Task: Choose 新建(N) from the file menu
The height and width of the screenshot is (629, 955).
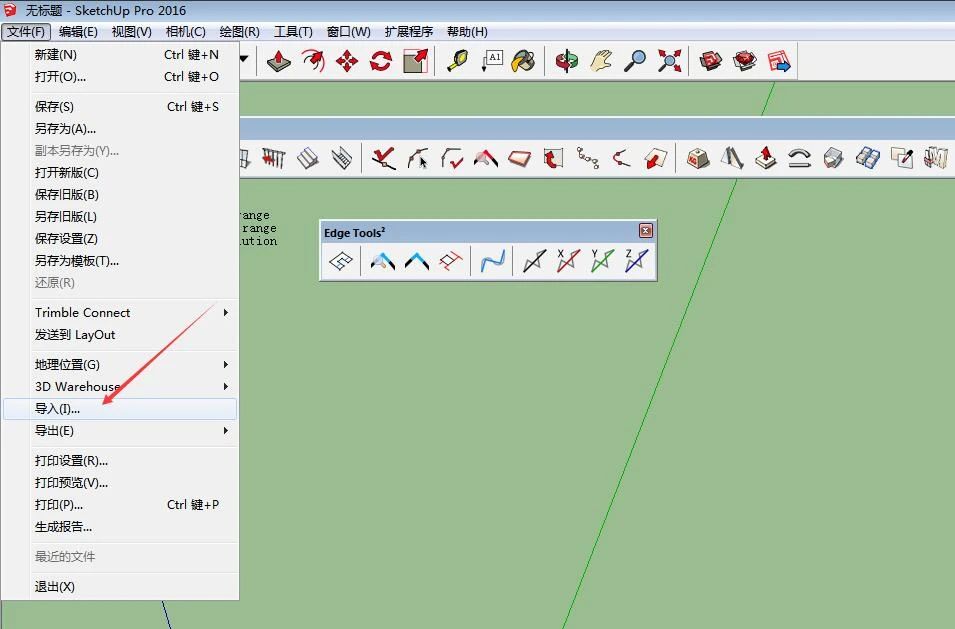Action: (x=120, y=55)
